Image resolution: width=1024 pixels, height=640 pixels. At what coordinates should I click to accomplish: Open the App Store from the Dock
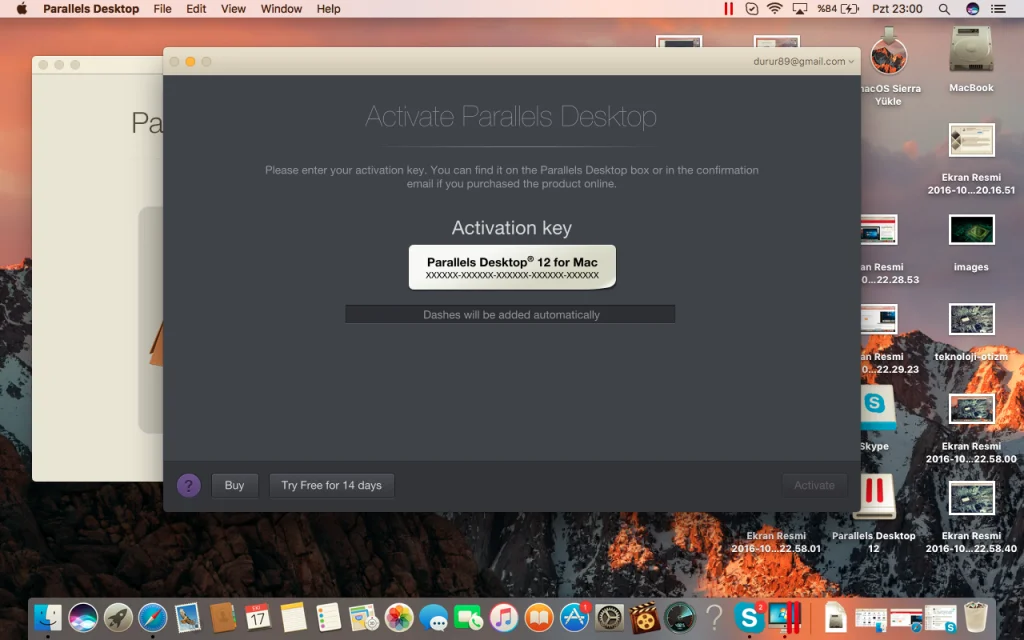coord(574,618)
